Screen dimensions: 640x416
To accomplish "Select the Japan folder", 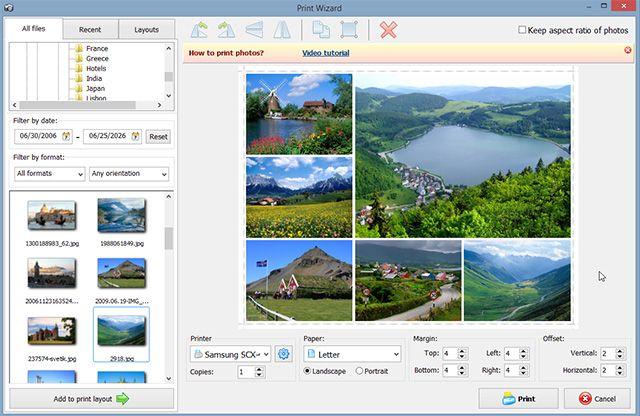I will pyautogui.click(x=96, y=88).
